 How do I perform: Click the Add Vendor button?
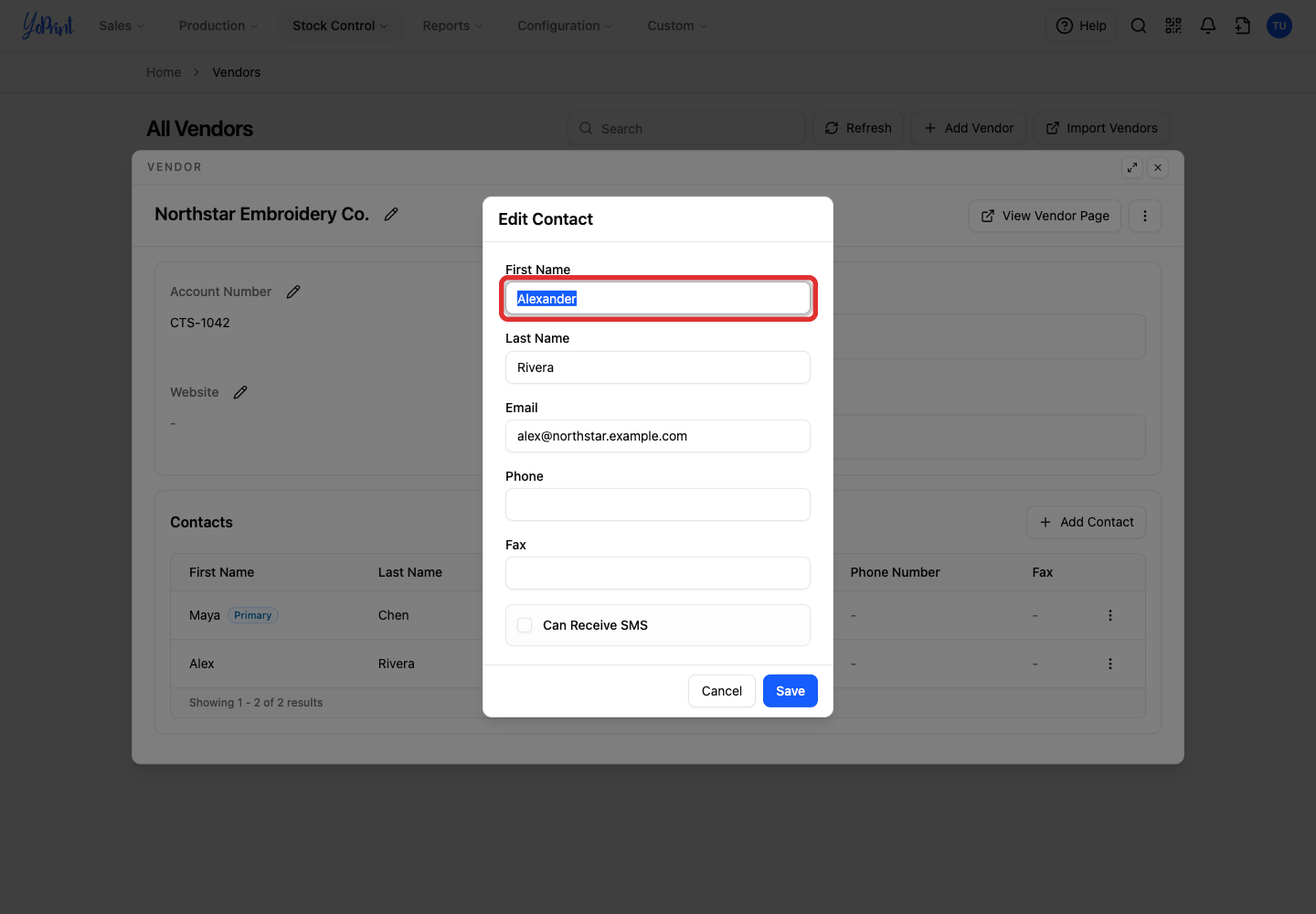(x=969, y=128)
